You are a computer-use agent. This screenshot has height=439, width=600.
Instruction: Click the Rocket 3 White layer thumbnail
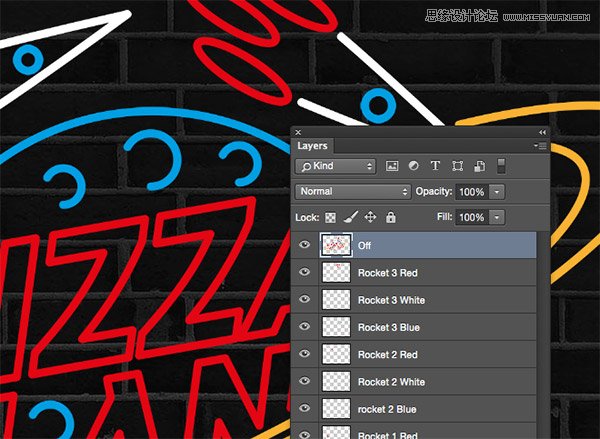coord(336,300)
